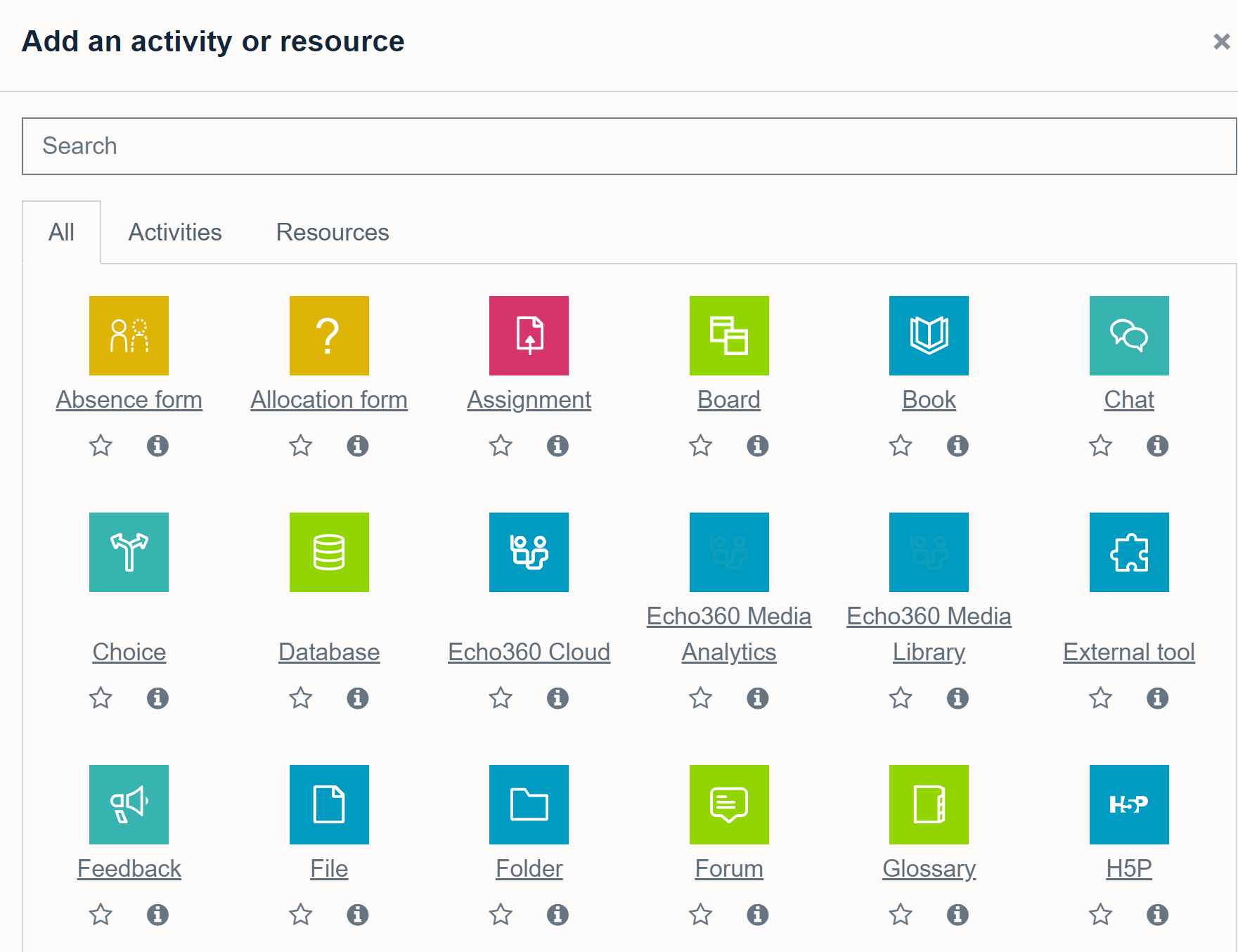Image resolution: width=1238 pixels, height=952 pixels.
Task: Toggle the star under Book
Action: point(901,445)
